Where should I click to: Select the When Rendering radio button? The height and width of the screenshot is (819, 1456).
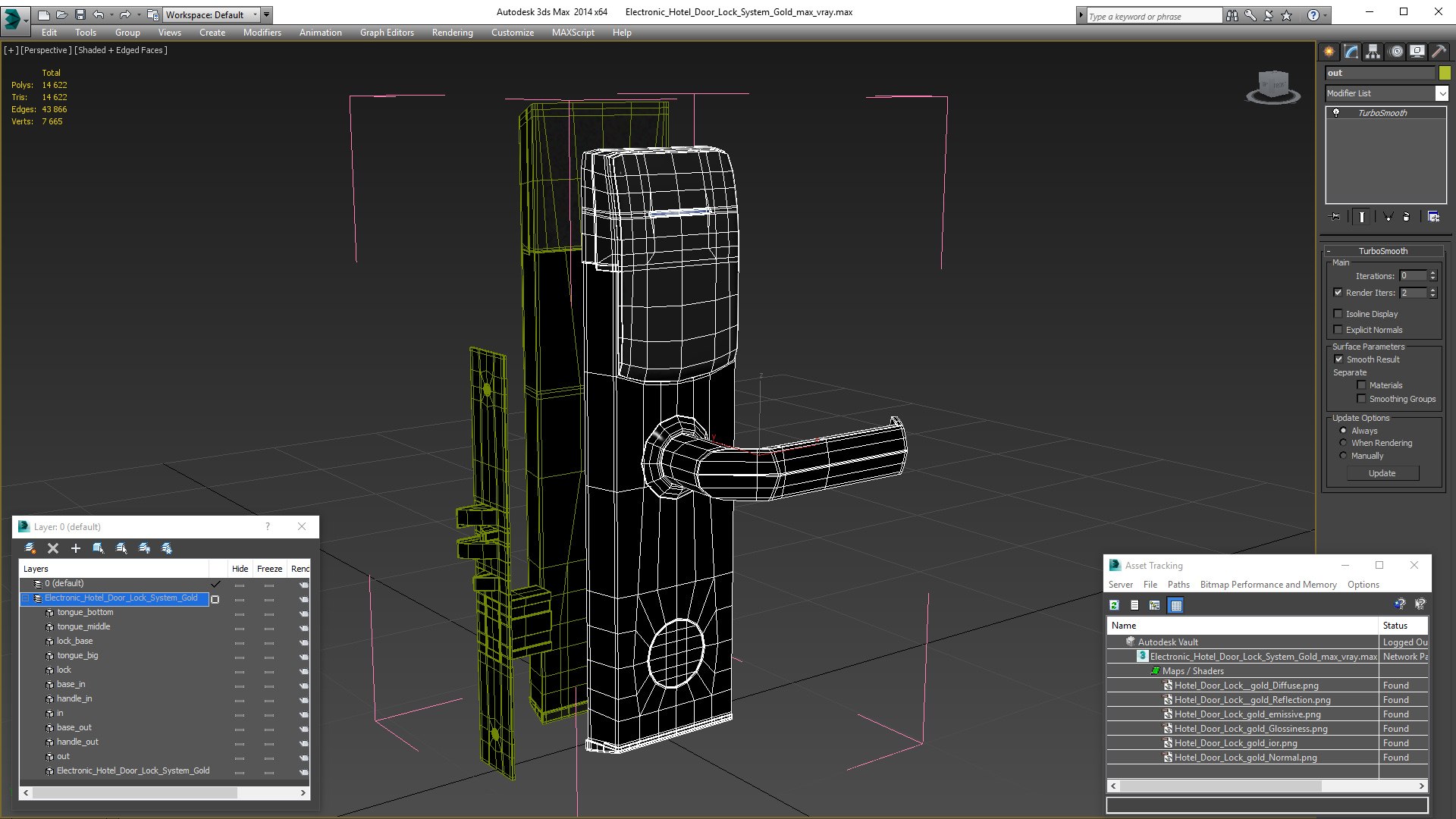(x=1343, y=443)
